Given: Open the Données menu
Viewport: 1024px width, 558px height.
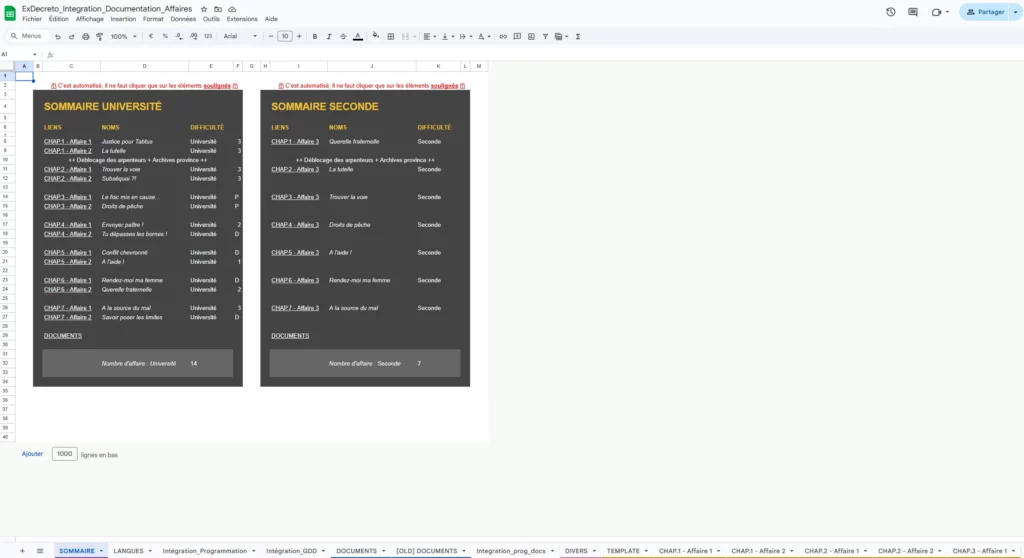Looking at the screenshot, I should pos(183,19).
